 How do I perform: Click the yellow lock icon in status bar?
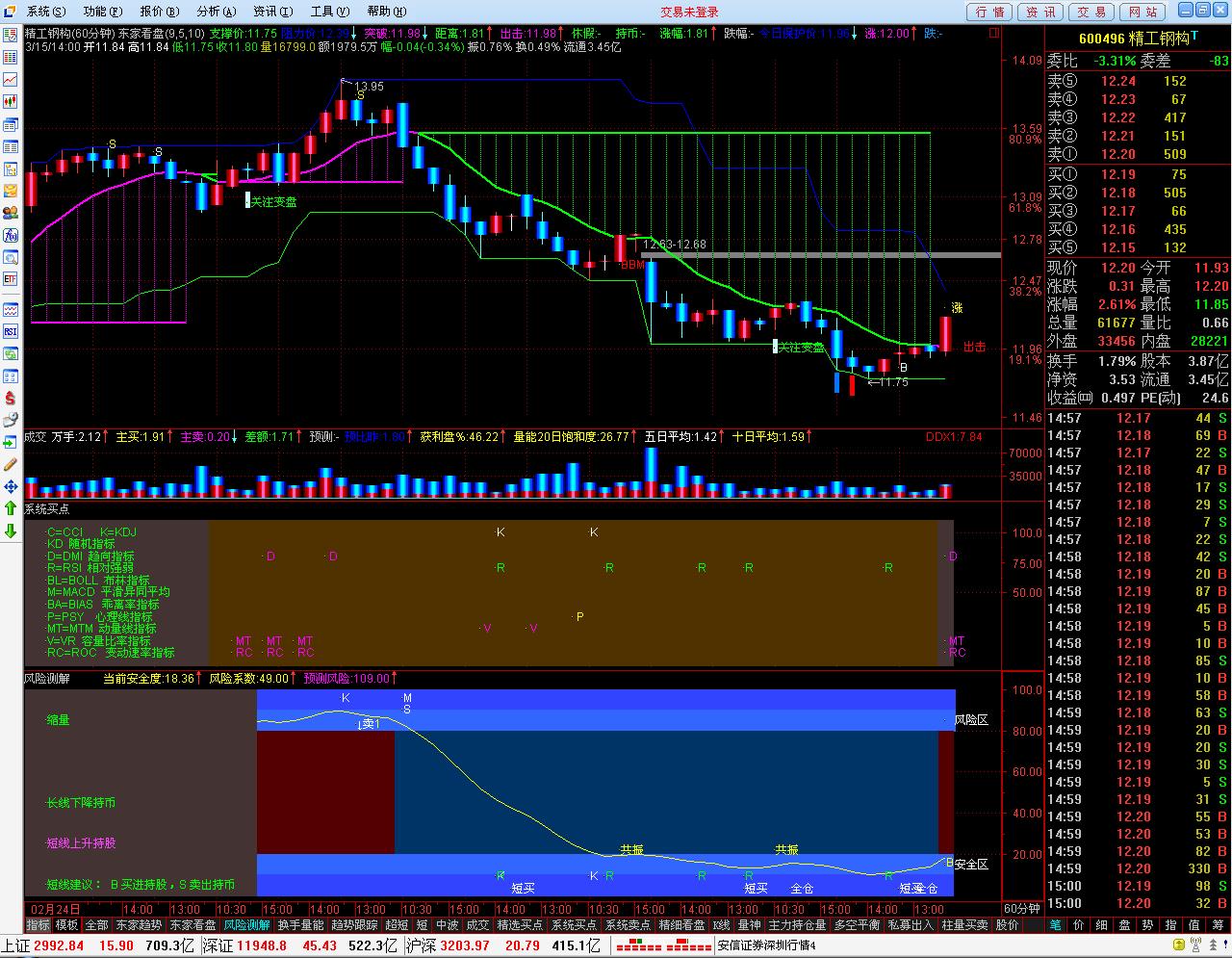click(1177, 945)
